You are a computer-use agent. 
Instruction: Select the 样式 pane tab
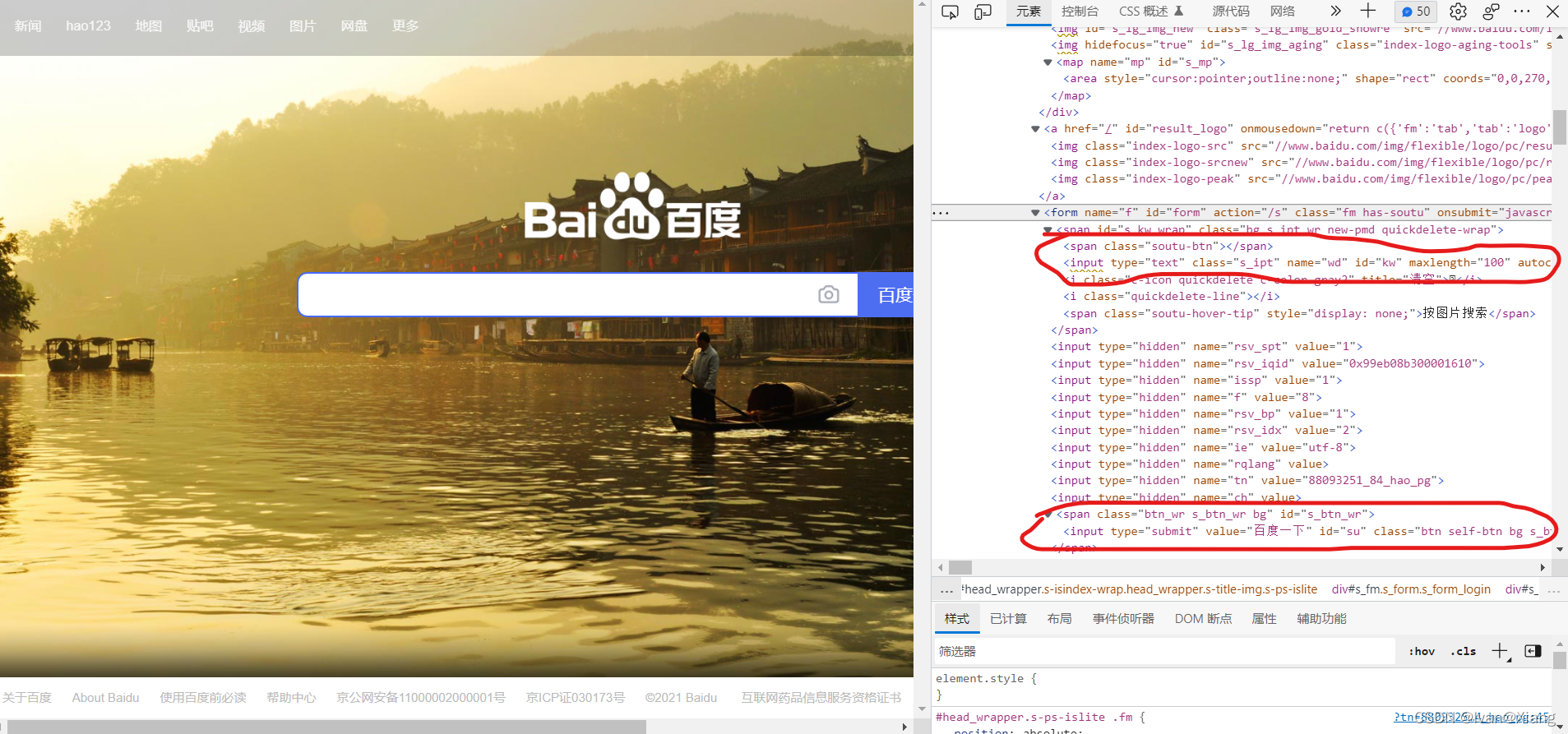[957, 619]
